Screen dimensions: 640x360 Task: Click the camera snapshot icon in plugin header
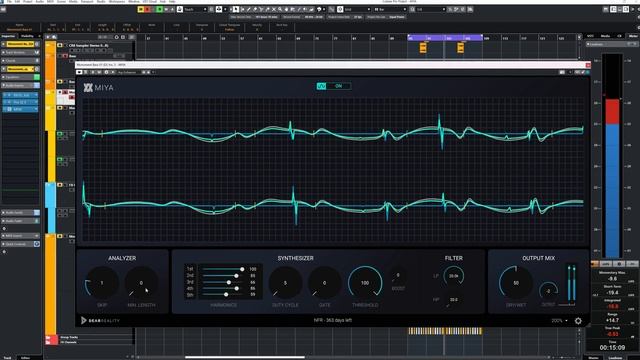click(x=562, y=72)
